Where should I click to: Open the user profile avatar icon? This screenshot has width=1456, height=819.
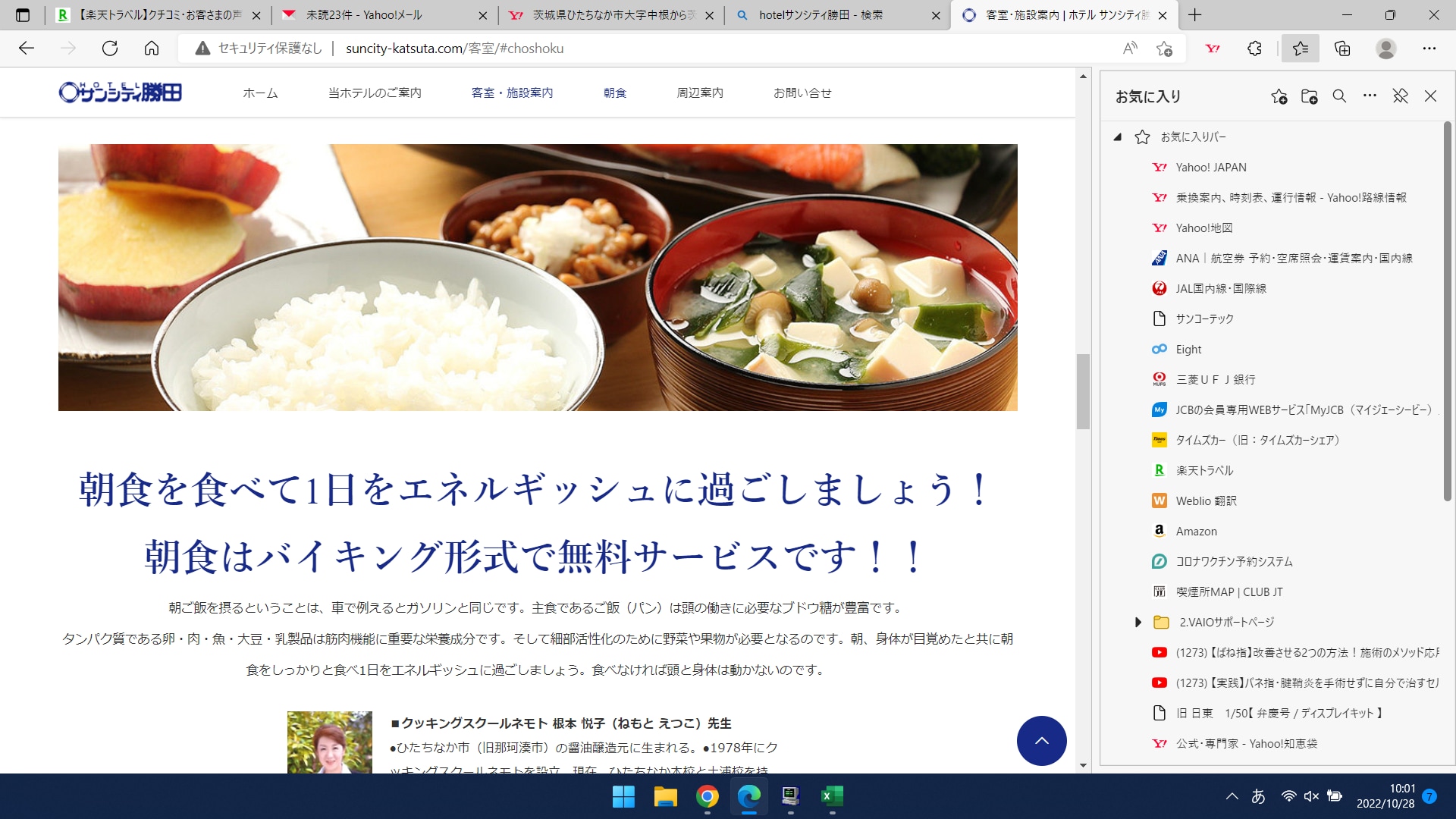click(1386, 49)
